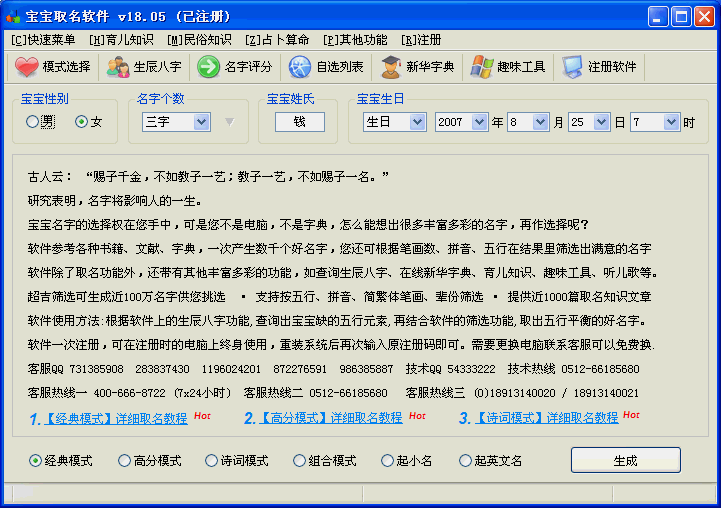The height and width of the screenshot is (508, 721).
Task: Choose 诗词模式 radio option
Action: tap(211, 461)
